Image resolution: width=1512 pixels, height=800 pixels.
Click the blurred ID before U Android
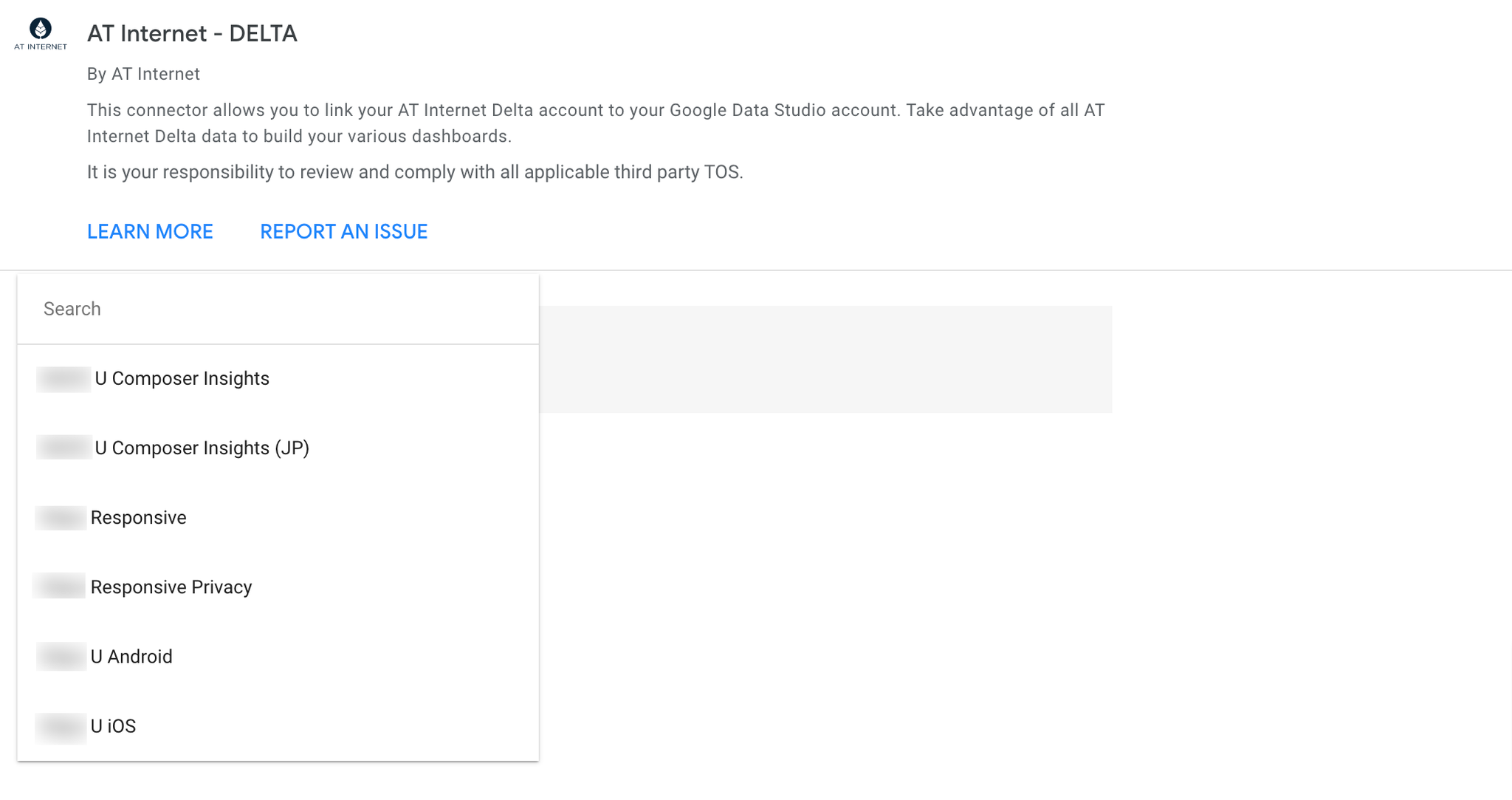[x=61, y=657]
